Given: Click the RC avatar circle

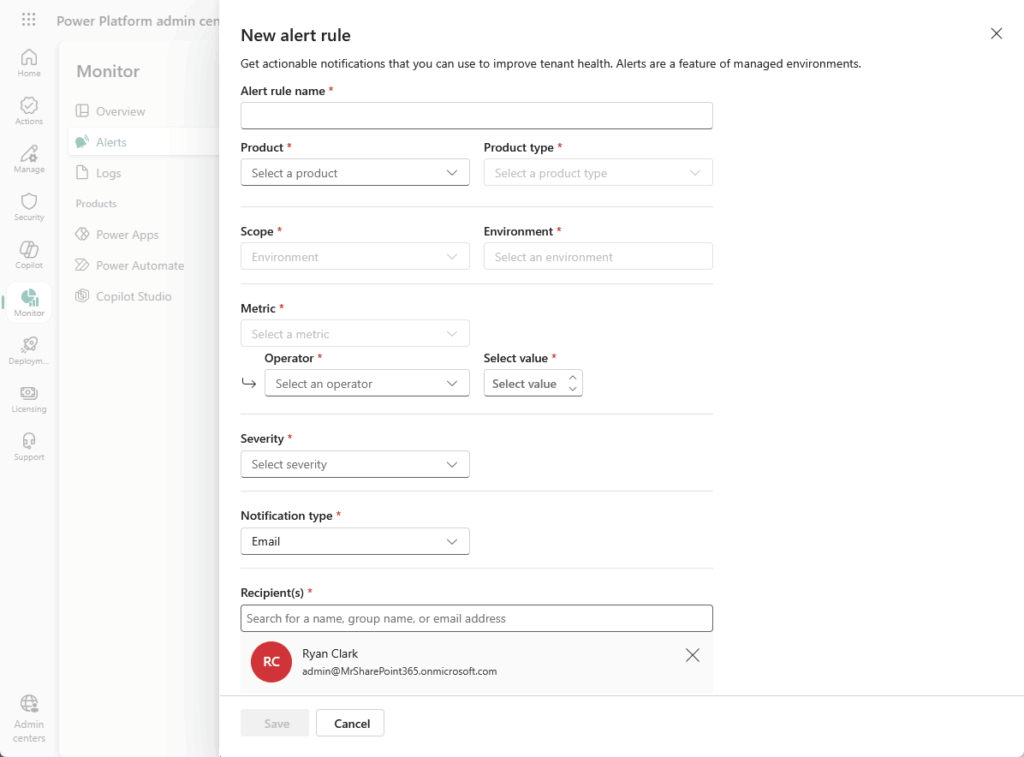Looking at the screenshot, I should (x=271, y=662).
